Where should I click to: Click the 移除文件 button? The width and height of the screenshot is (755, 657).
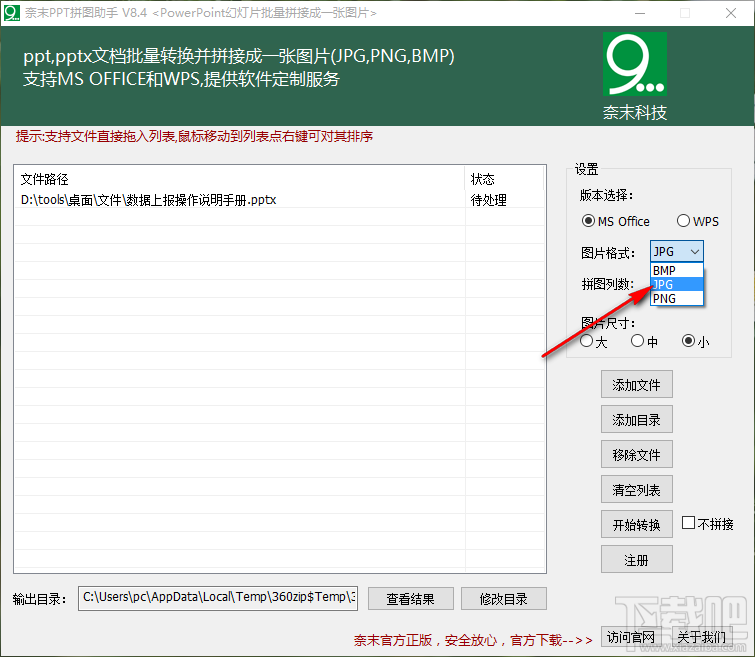pyautogui.click(x=637, y=454)
